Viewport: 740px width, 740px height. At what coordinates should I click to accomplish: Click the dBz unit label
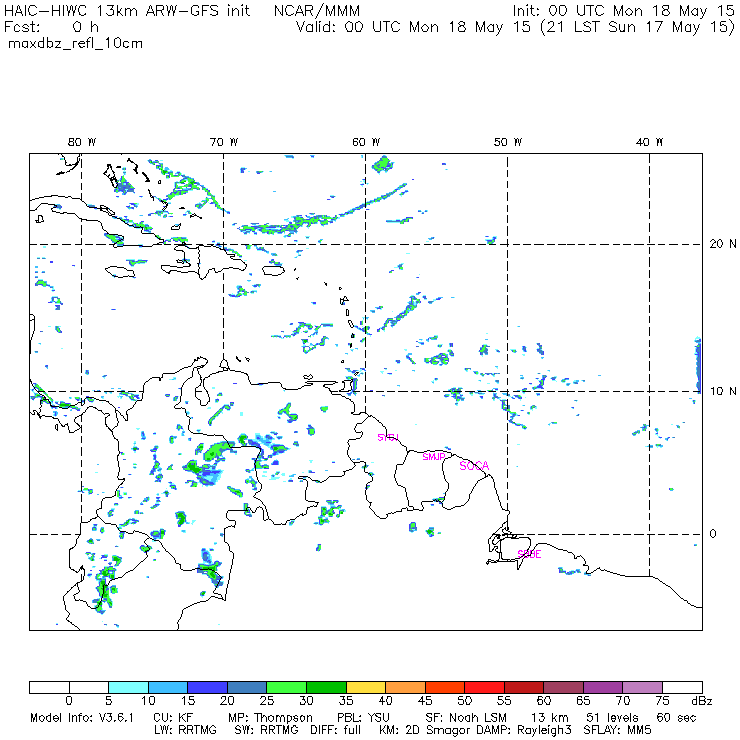(702, 701)
